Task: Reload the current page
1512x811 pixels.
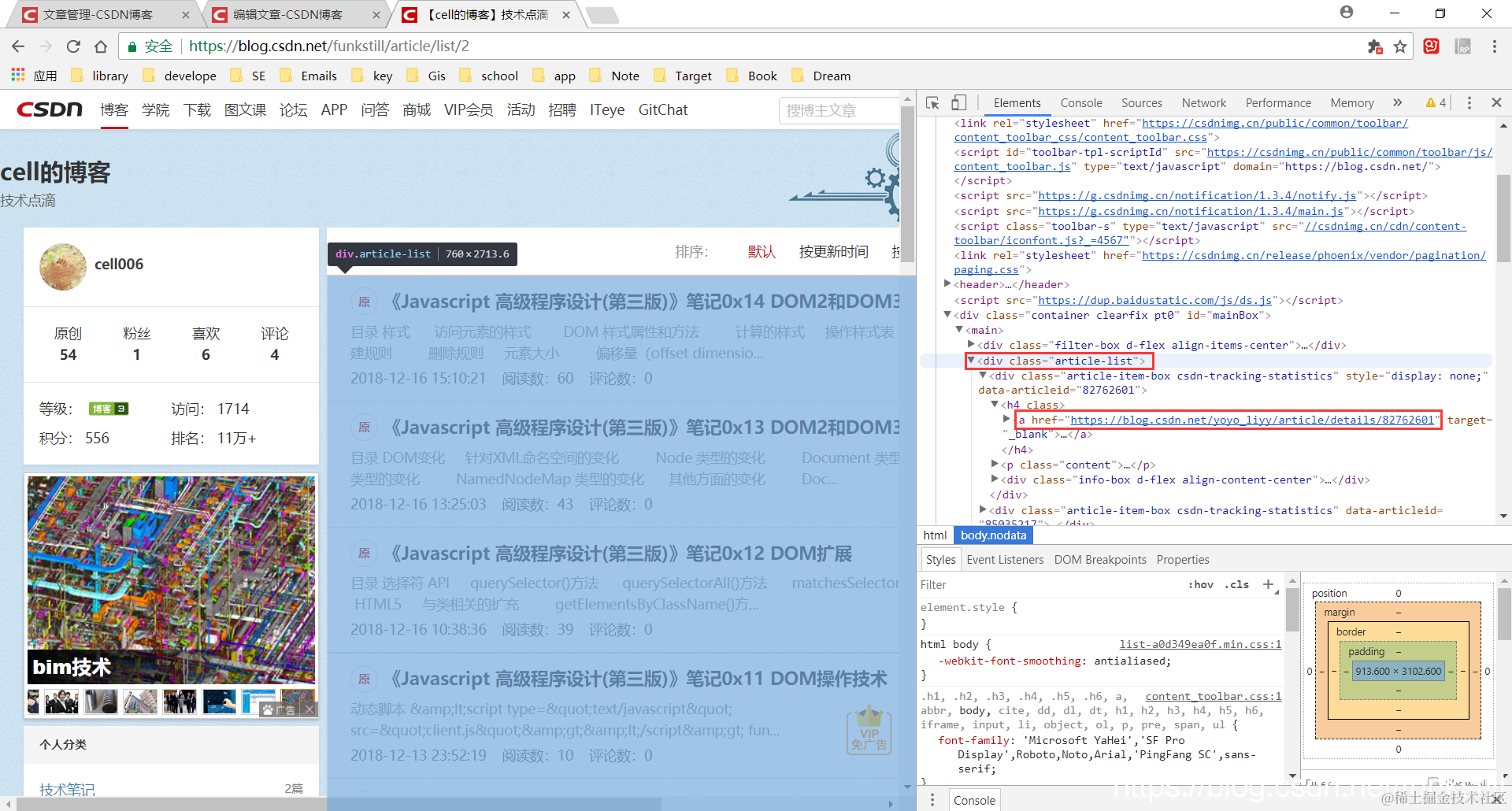Action: pyautogui.click(x=73, y=46)
